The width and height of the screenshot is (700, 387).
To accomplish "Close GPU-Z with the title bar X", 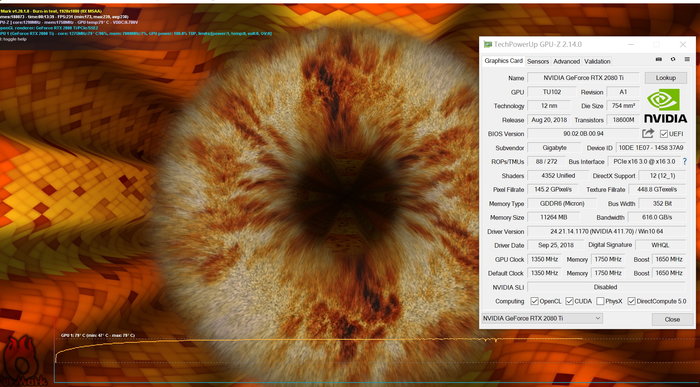I will tap(683, 45).
